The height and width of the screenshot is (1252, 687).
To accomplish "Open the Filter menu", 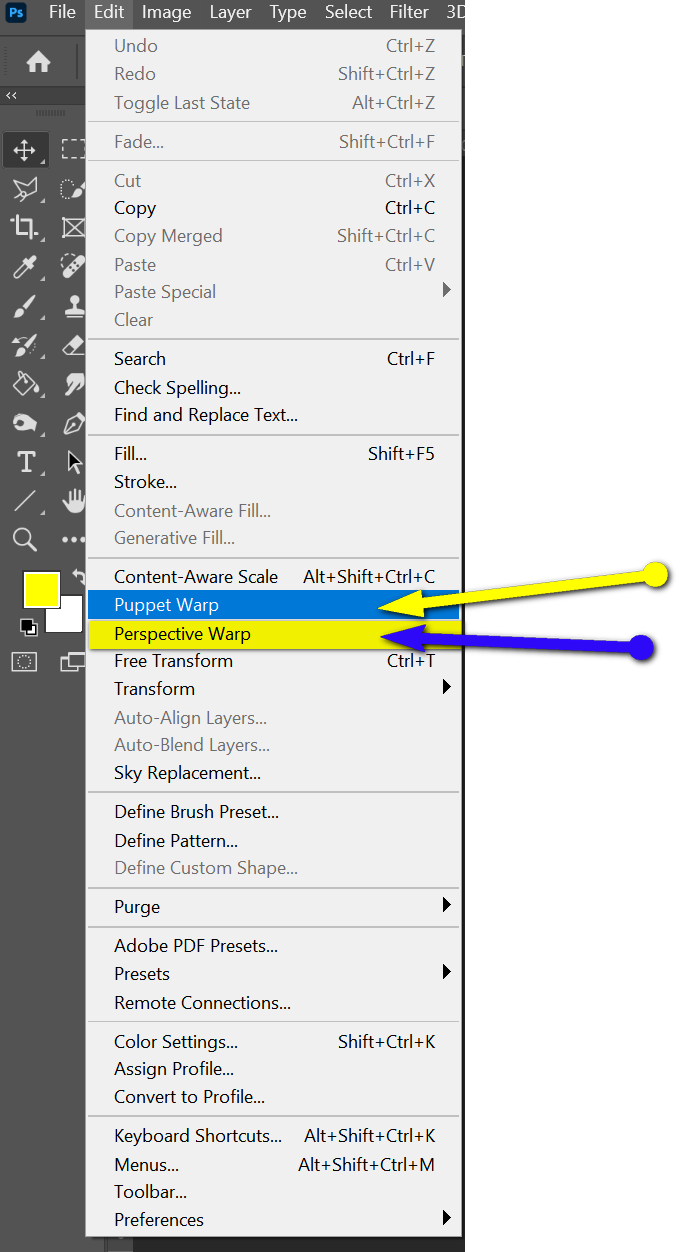I will [x=408, y=12].
